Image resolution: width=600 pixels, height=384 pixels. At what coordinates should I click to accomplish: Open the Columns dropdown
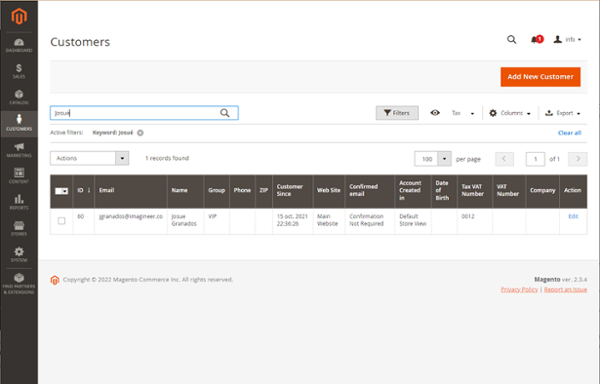pos(510,113)
